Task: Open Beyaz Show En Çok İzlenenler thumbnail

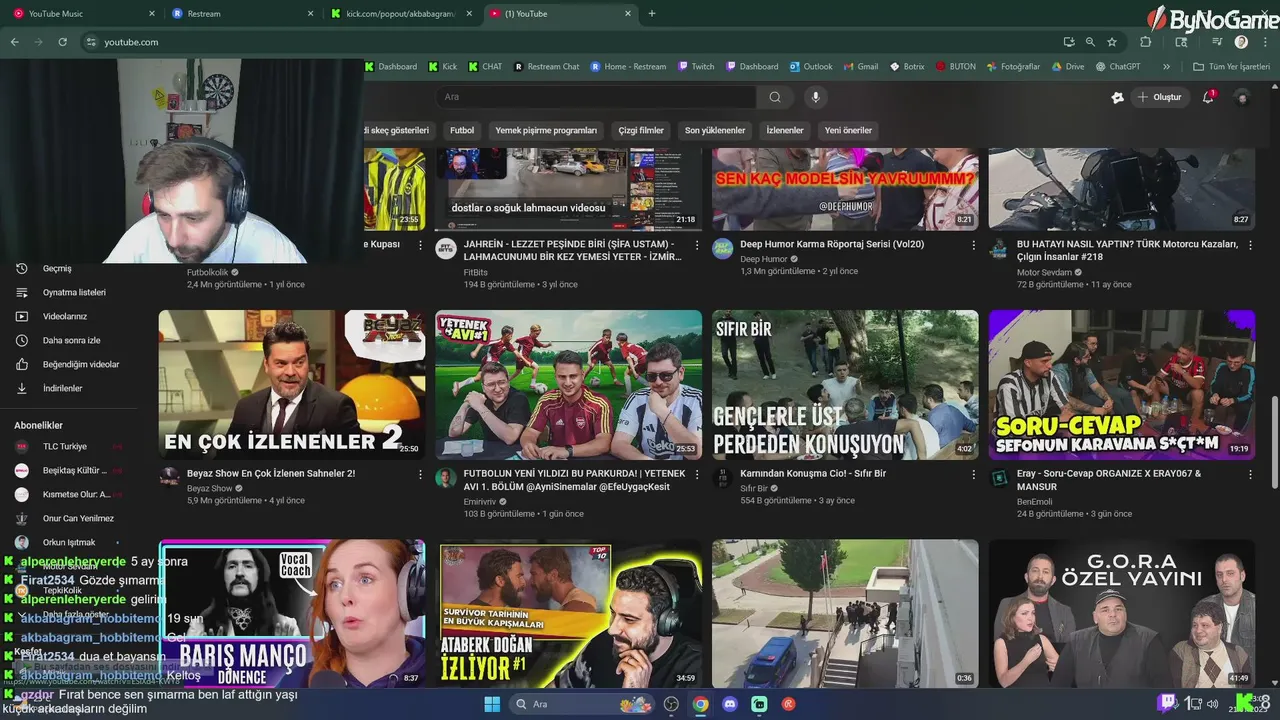Action: (x=292, y=385)
